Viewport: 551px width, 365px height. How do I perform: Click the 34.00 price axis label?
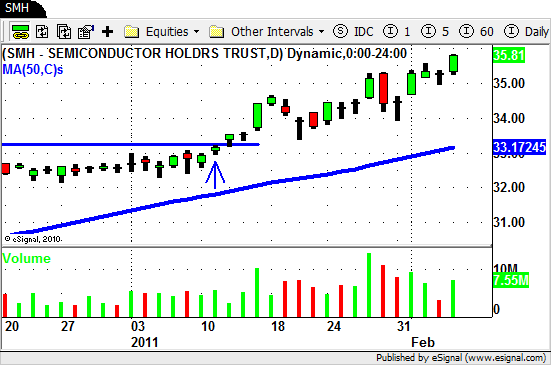click(509, 118)
